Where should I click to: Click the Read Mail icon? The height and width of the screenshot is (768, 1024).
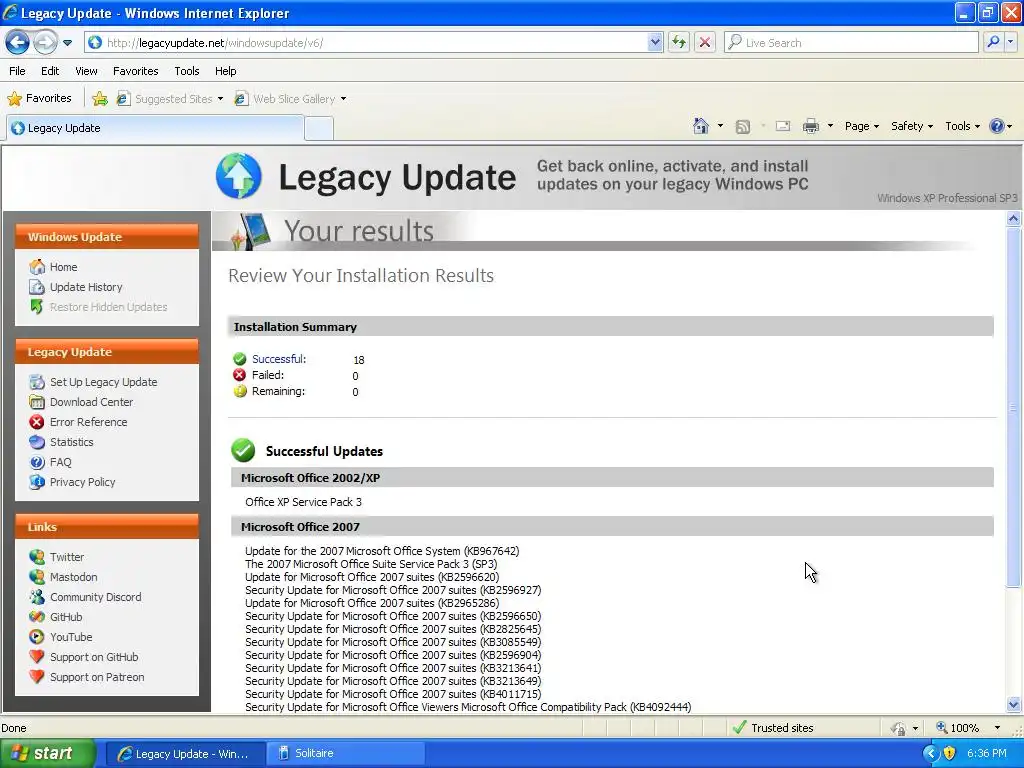783,126
